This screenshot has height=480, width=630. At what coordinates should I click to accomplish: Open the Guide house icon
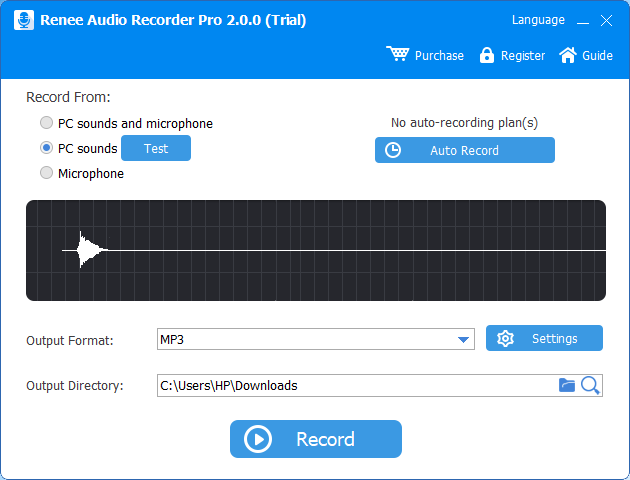pyautogui.click(x=568, y=55)
